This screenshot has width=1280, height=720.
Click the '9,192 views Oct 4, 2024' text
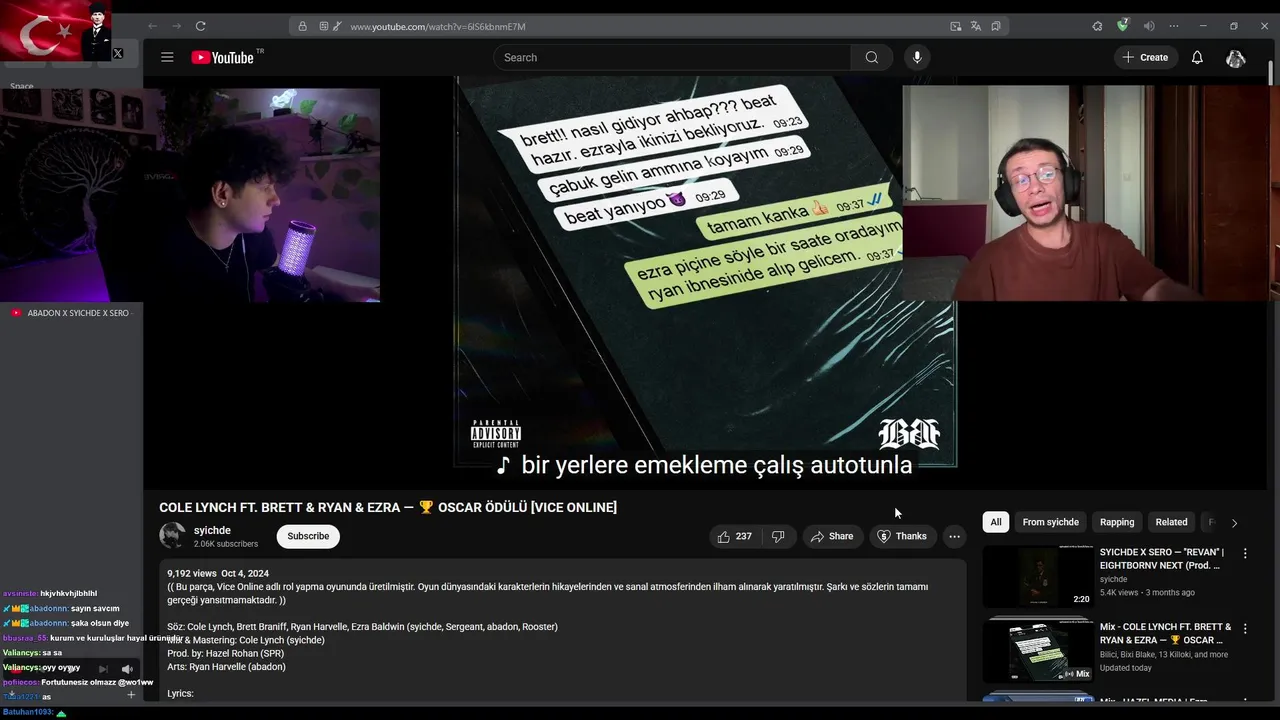(218, 574)
